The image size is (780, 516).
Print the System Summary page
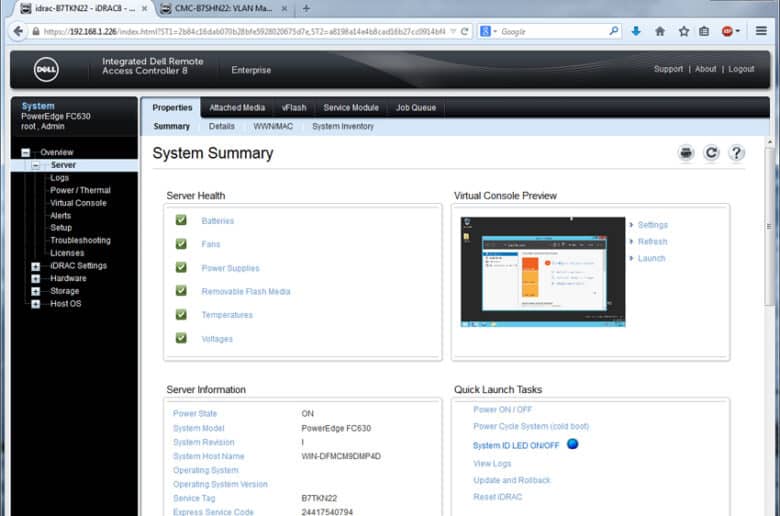(x=686, y=153)
